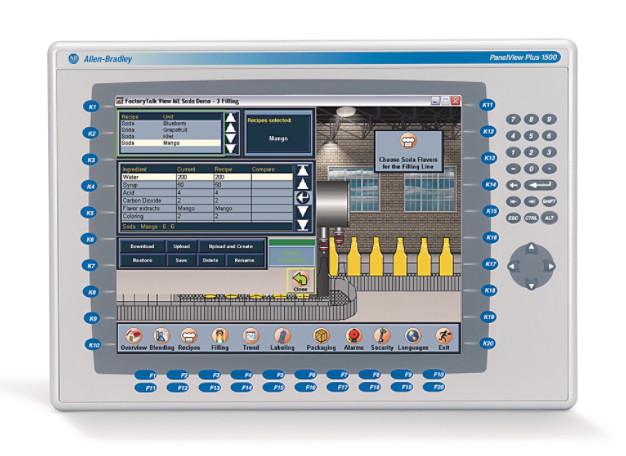626x456 pixels.
Task: Select the Acid ingredient row
Action: tap(207, 192)
